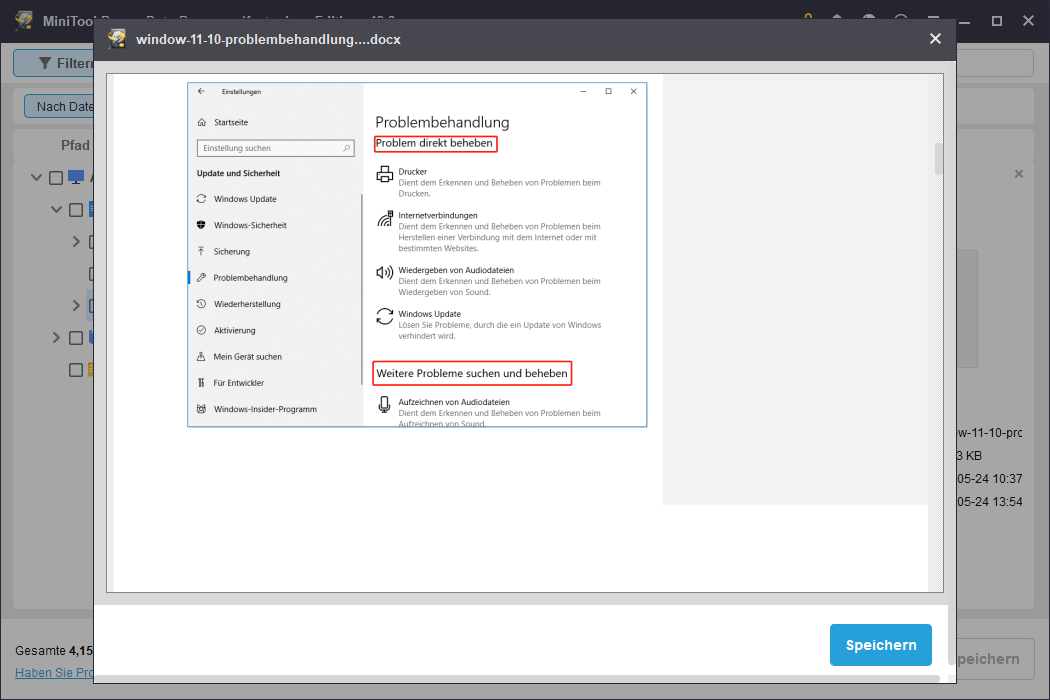The height and width of the screenshot is (700, 1050).
Task: Select the Problembehandlung wrench icon in the sidebar
Action: coord(202,277)
